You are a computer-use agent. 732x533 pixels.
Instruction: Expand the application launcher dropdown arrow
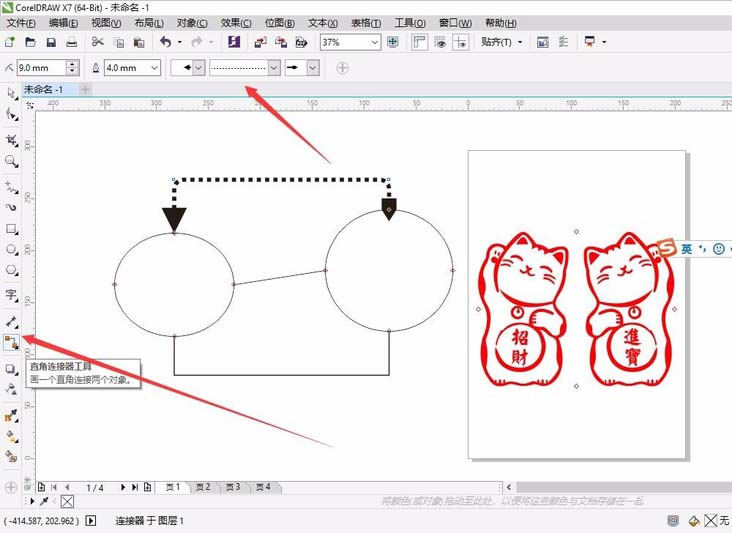[604, 42]
